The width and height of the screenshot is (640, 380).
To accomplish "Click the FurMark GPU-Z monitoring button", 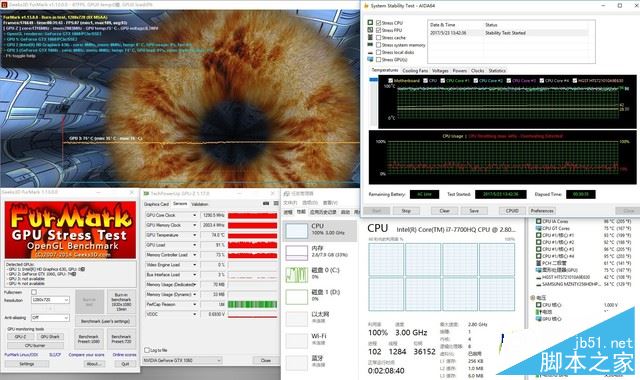I will (x=20, y=337).
